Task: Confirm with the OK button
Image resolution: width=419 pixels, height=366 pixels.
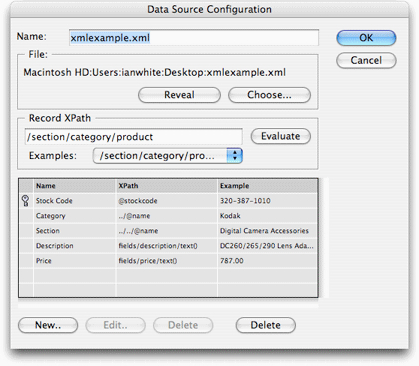Action: point(366,38)
